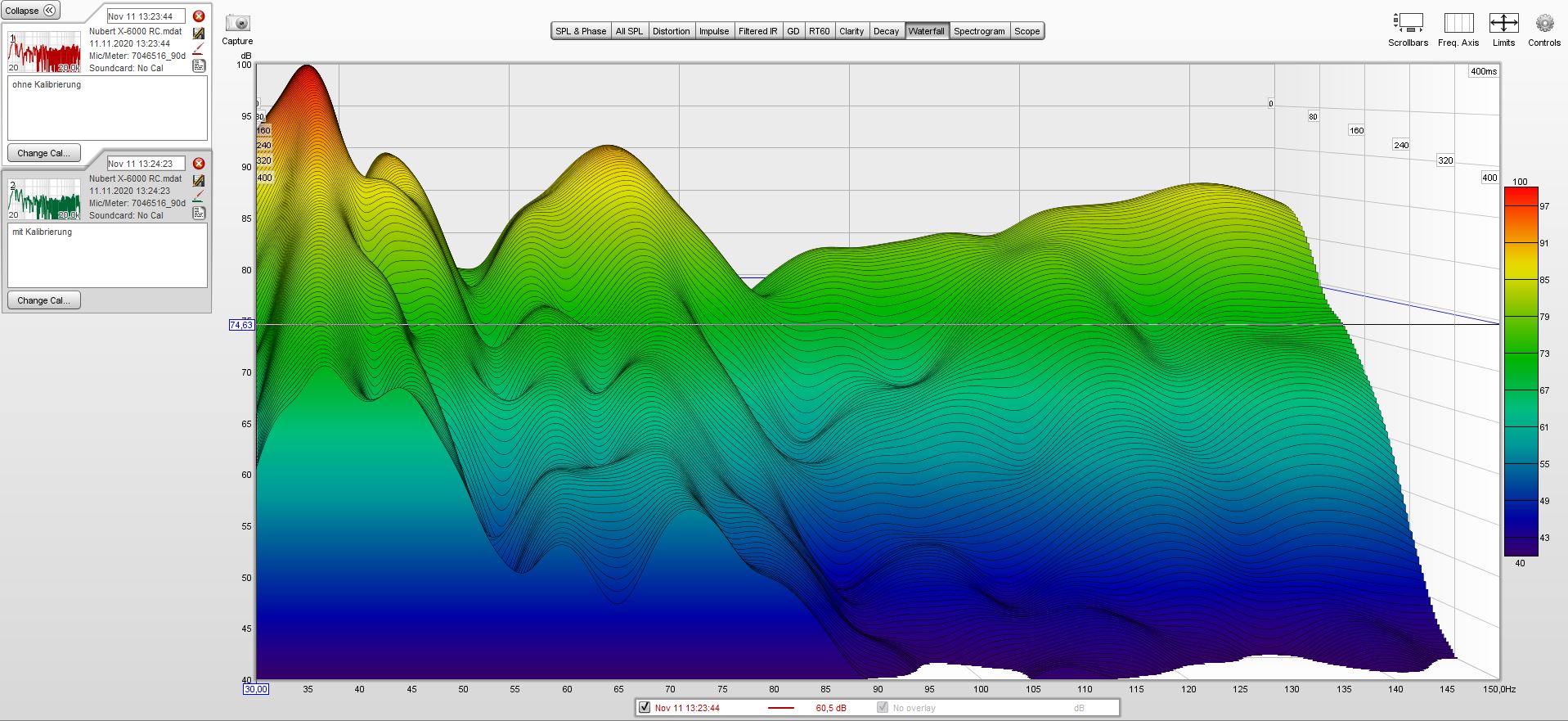This screenshot has height=721, width=1568.
Task: Click 'Soundcard: No Cal' in first measurement
Action: point(126,68)
